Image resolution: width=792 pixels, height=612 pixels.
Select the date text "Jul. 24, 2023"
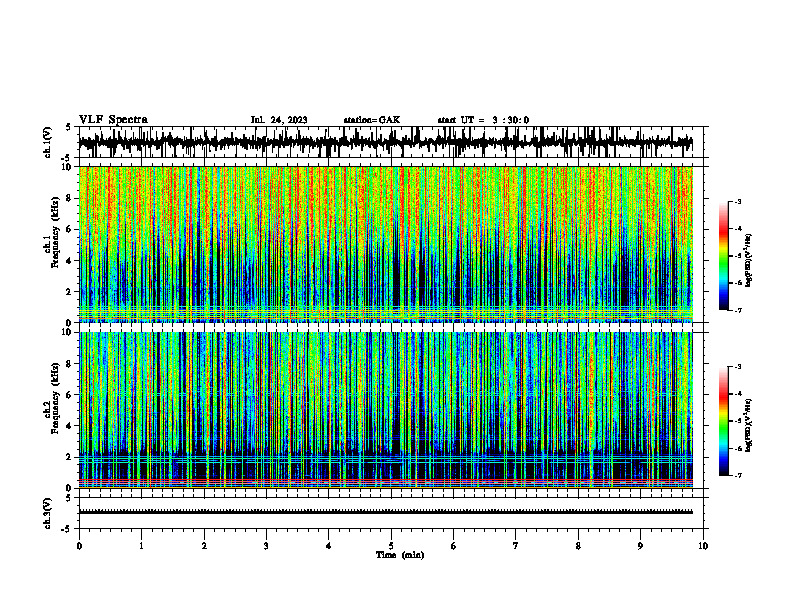click(279, 120)
